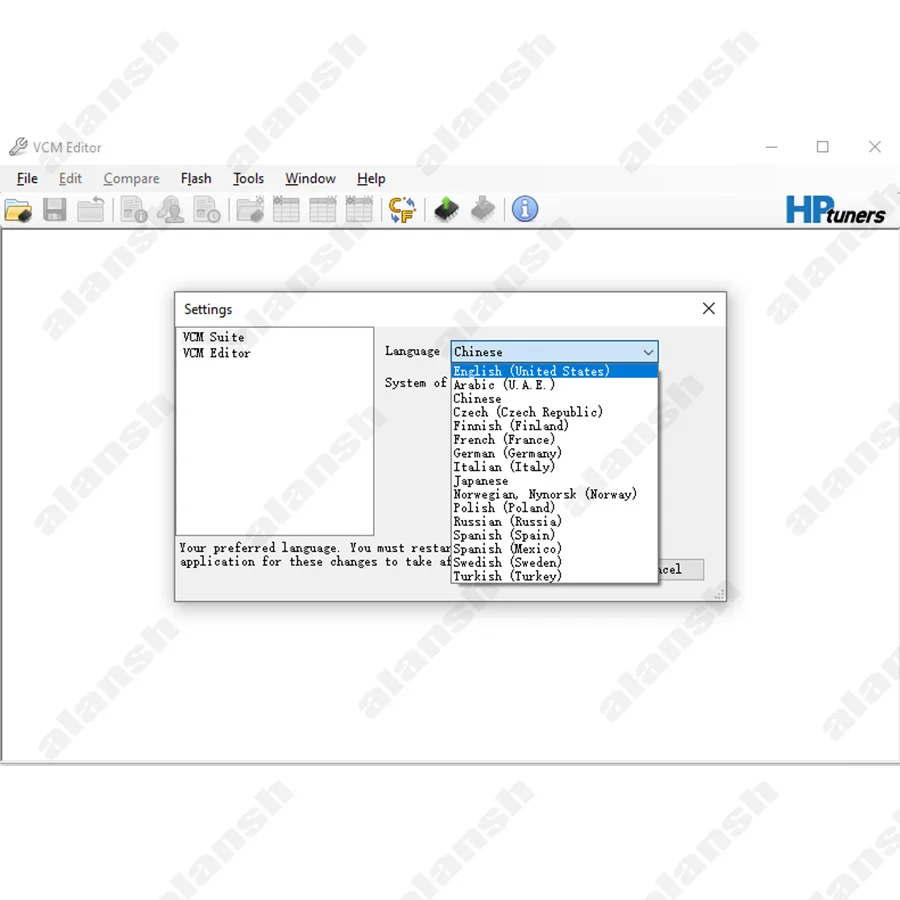Maximize the VCM Editor window
The image size is (900, 900).
tap(823, 147)
